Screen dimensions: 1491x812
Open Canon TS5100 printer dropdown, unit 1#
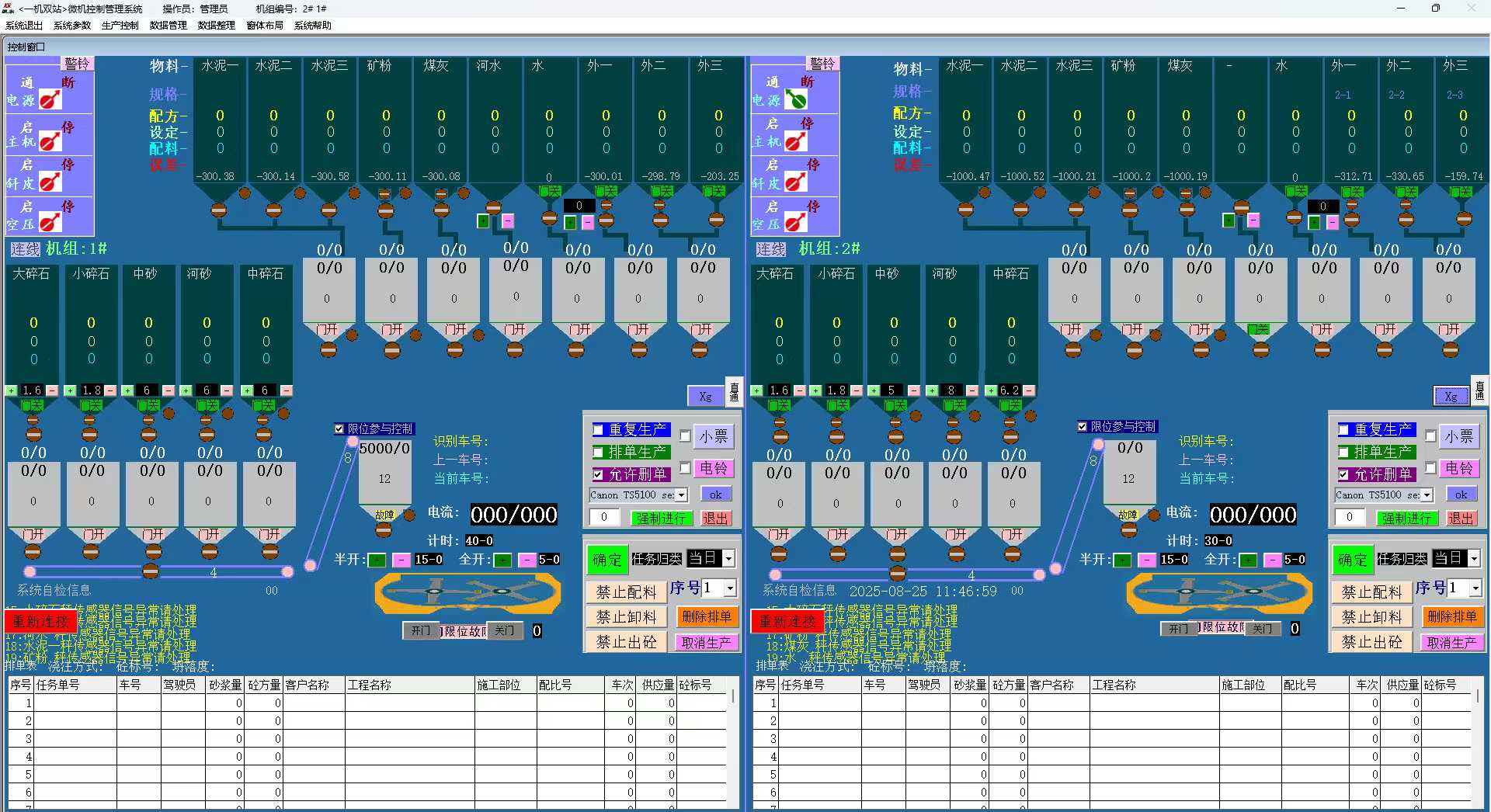(x=681, y=495)
